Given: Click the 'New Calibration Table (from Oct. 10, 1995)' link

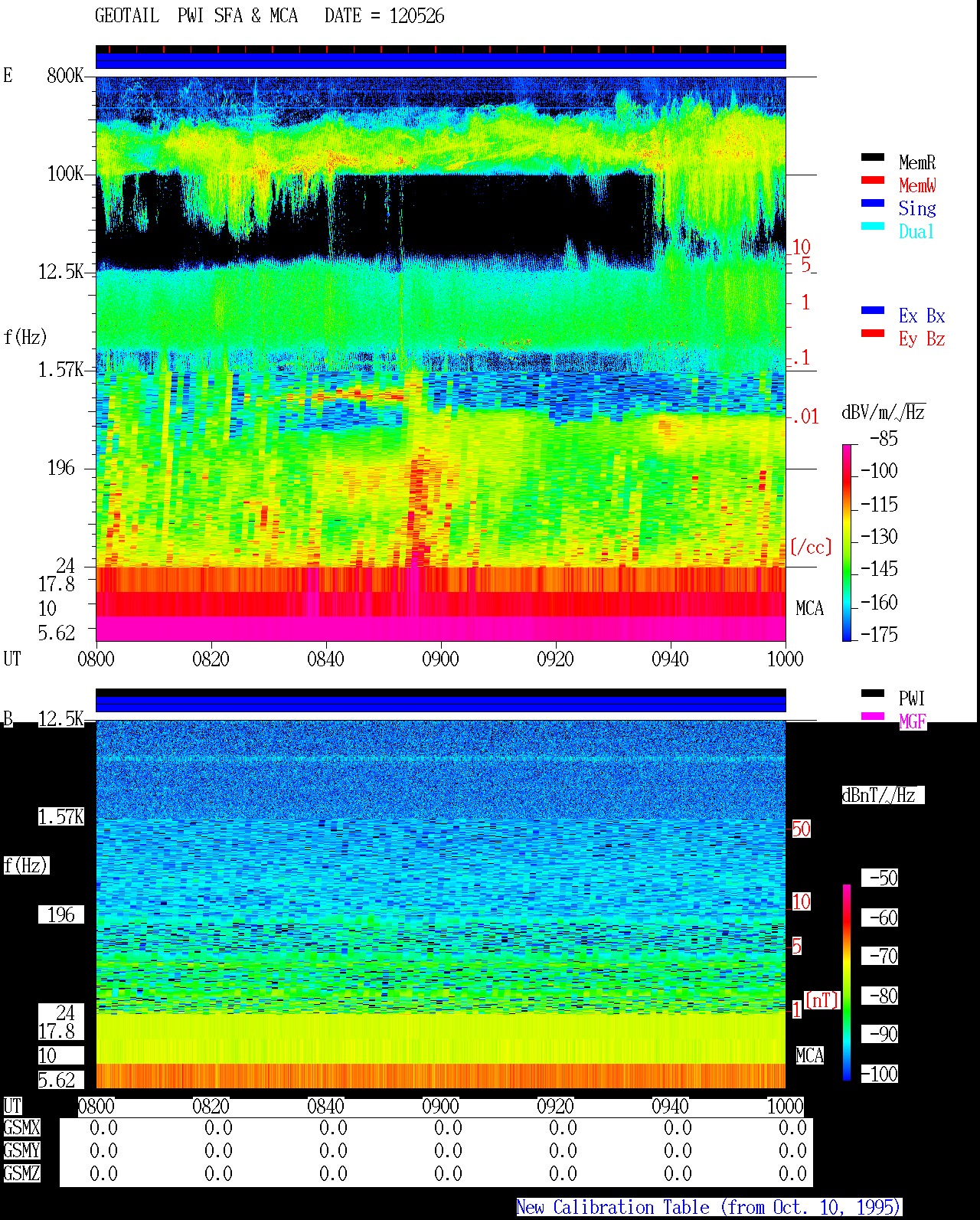Looking at the screenshot, I should tap(709, 1207).
